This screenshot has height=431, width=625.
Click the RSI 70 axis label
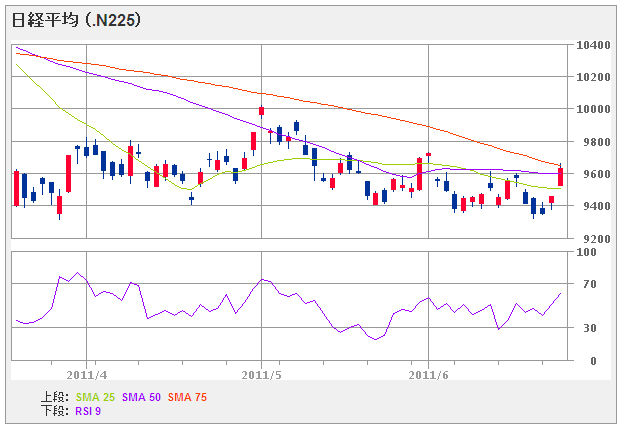tap(590, 284)
